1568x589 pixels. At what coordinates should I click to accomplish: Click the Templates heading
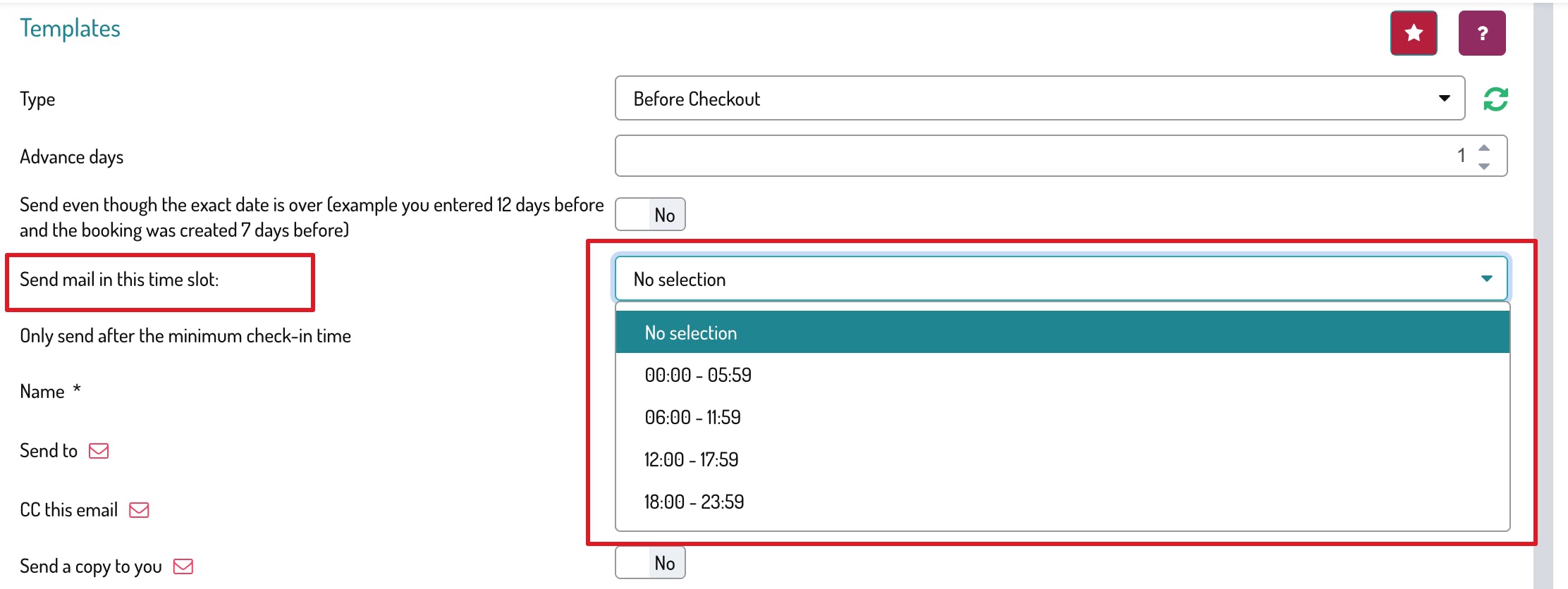[x=70, y=29]
